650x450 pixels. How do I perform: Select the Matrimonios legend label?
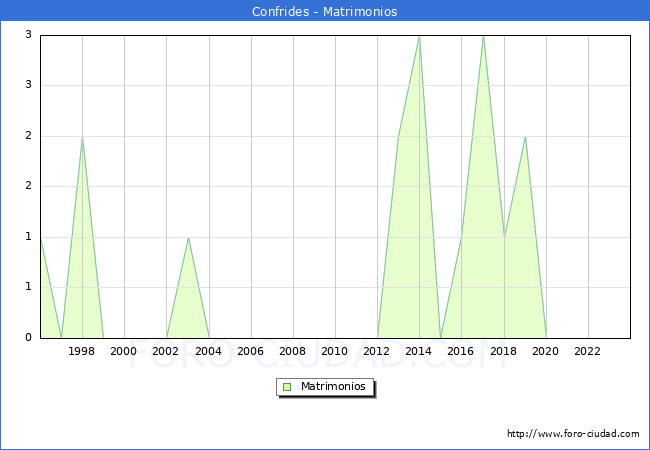(333, 387)
